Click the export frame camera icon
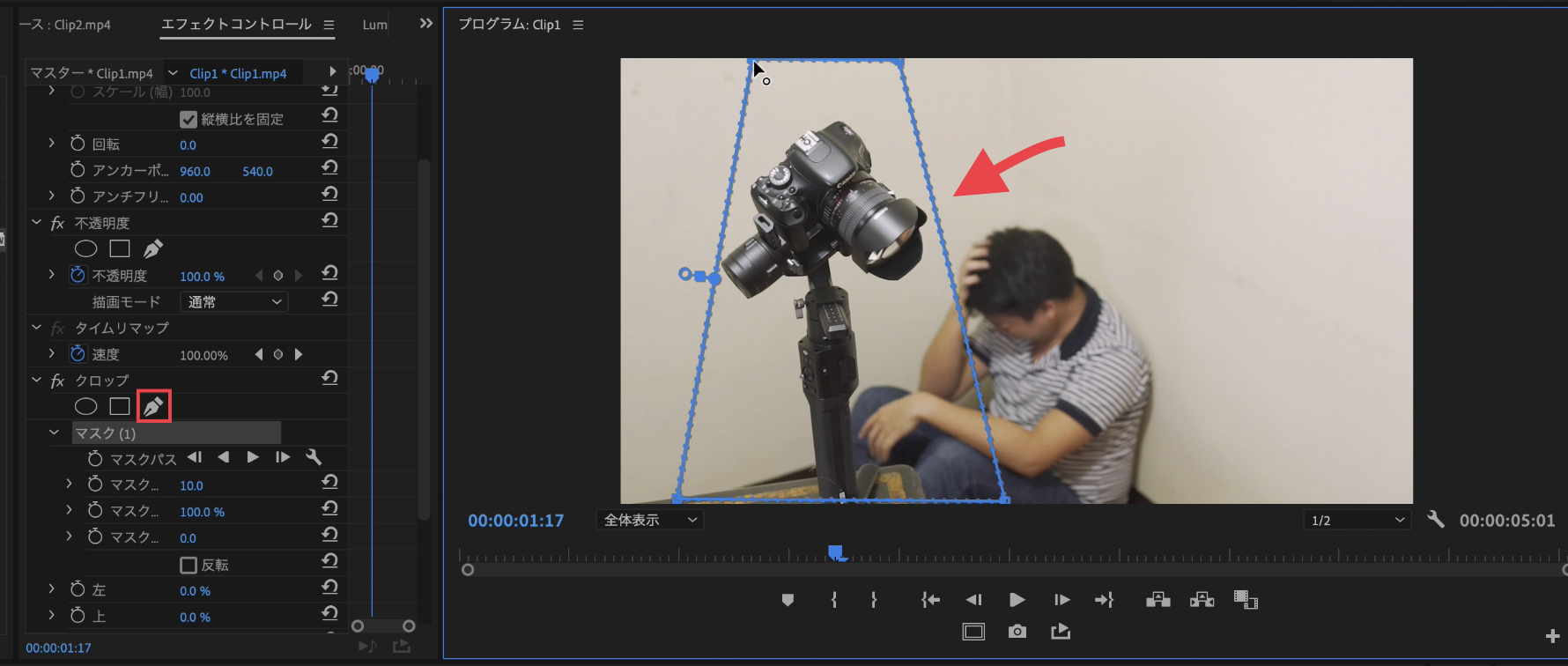Viewport: 1568px width, 666px height. pos(1017,632)
